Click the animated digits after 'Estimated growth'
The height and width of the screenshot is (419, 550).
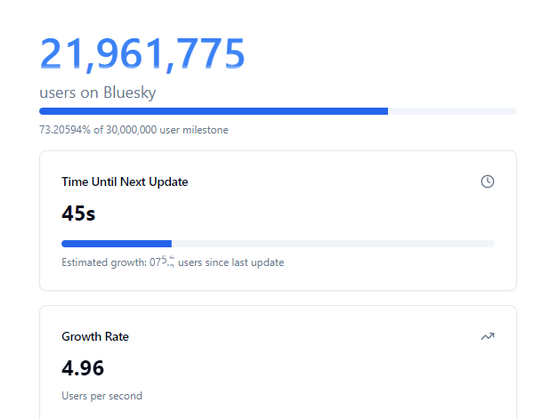click(x=162, y=262)
